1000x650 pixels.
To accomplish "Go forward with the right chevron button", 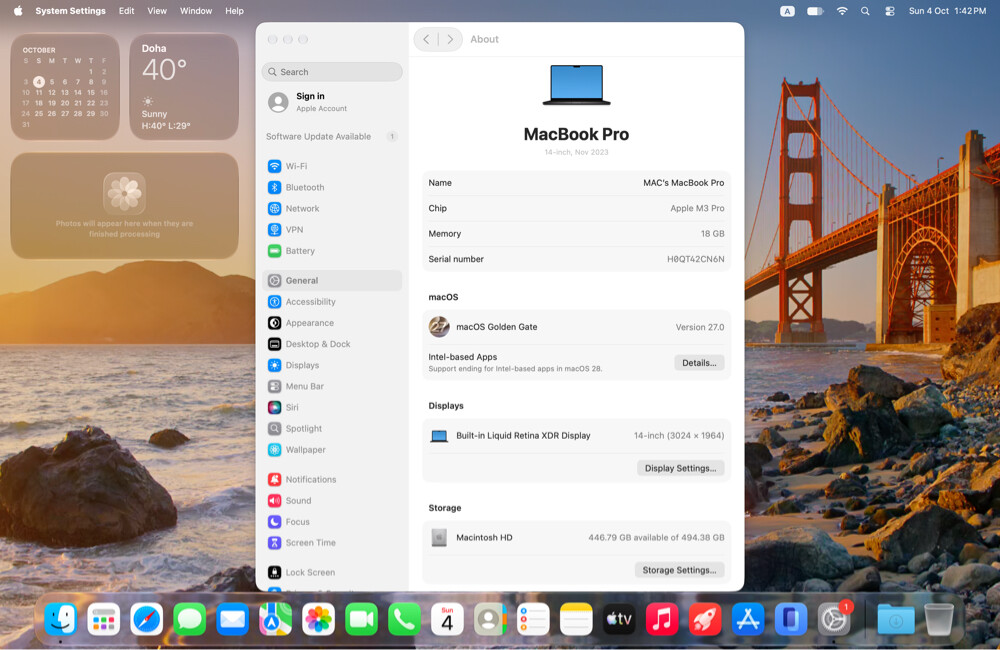I will pyautogui.click(x=450, y=40).
